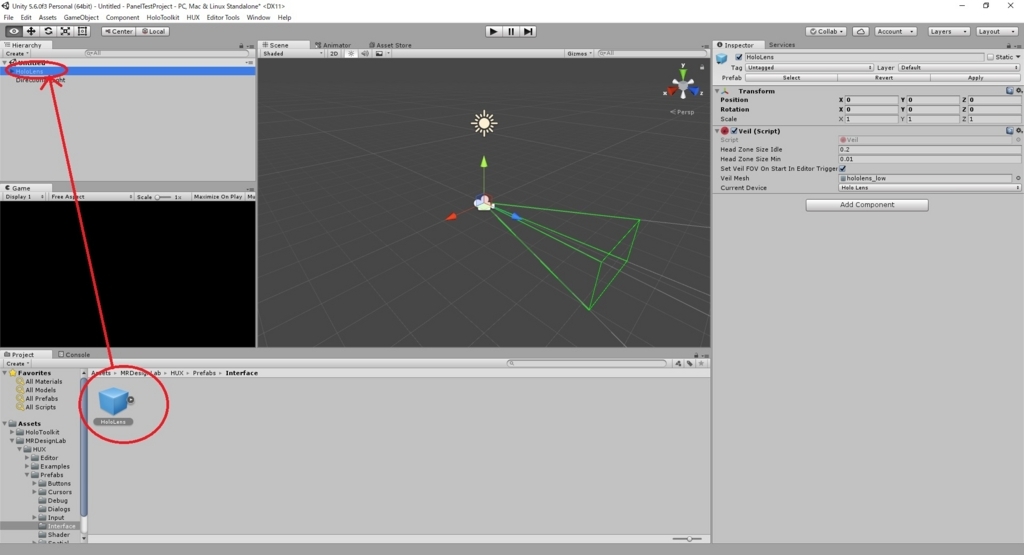Switch to the Services tab
This screenshot has width=1024, height=555.
pyautogui.click(x=782, y=45)
